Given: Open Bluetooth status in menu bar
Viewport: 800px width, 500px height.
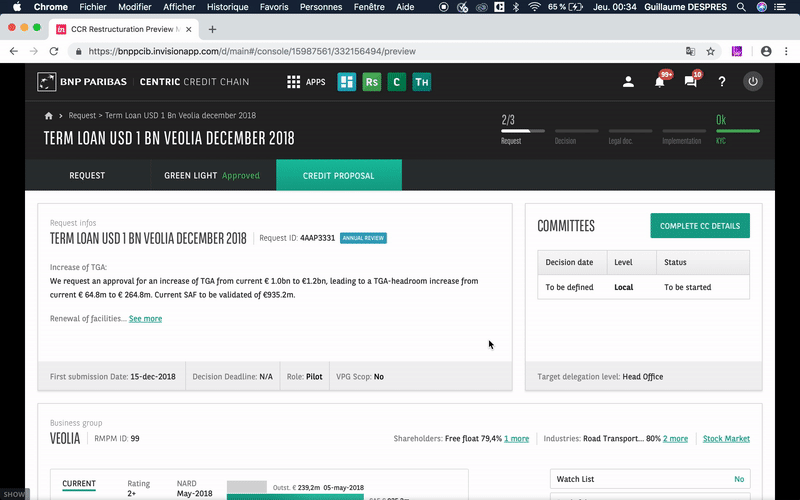Looking at the screenshot, I should 516,7.
